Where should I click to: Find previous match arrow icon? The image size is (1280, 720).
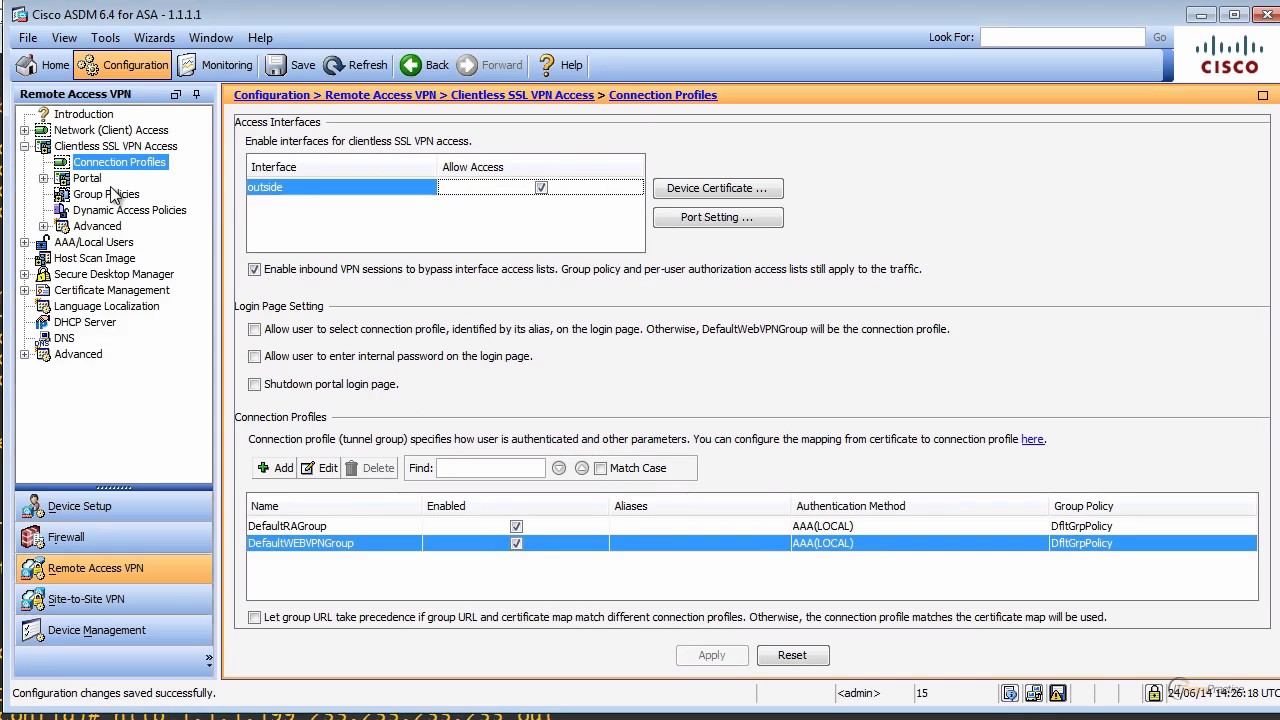click(x=582, y=468)
